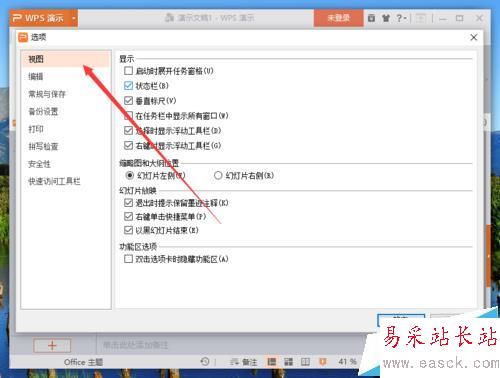Switch to normal view icon in status bar
500x378 pixels.
(x=272, y=362)
